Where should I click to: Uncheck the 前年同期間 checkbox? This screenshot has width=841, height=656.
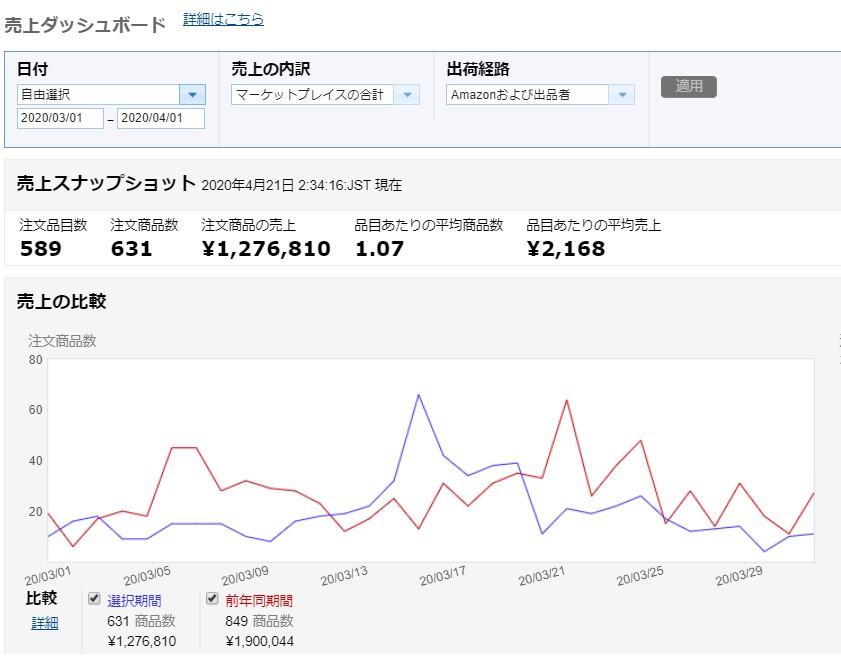(x=212, y=599)
